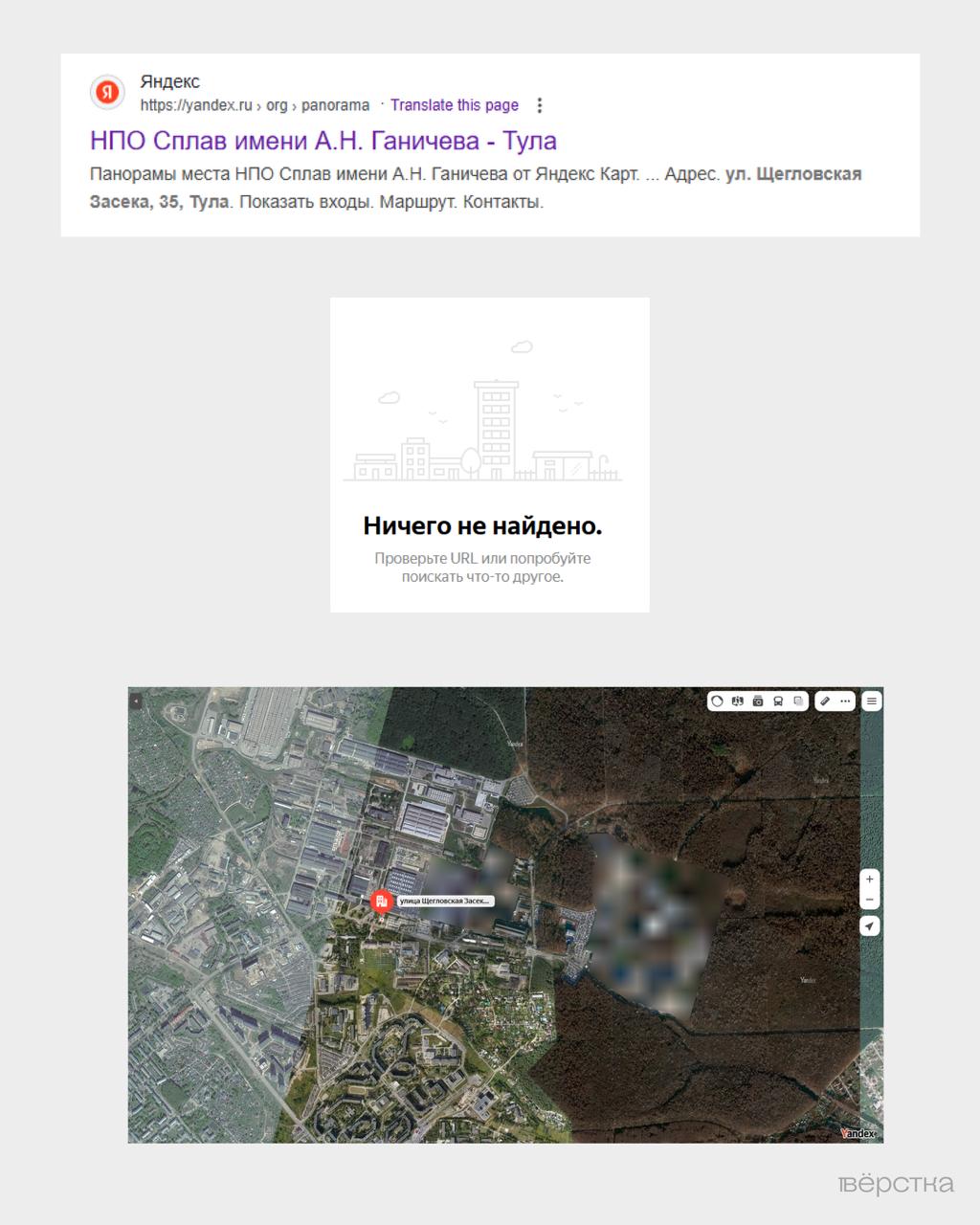Open the hamburger menu on map
The height and width of the screenshot is (1225, 980).
(871, 702)
